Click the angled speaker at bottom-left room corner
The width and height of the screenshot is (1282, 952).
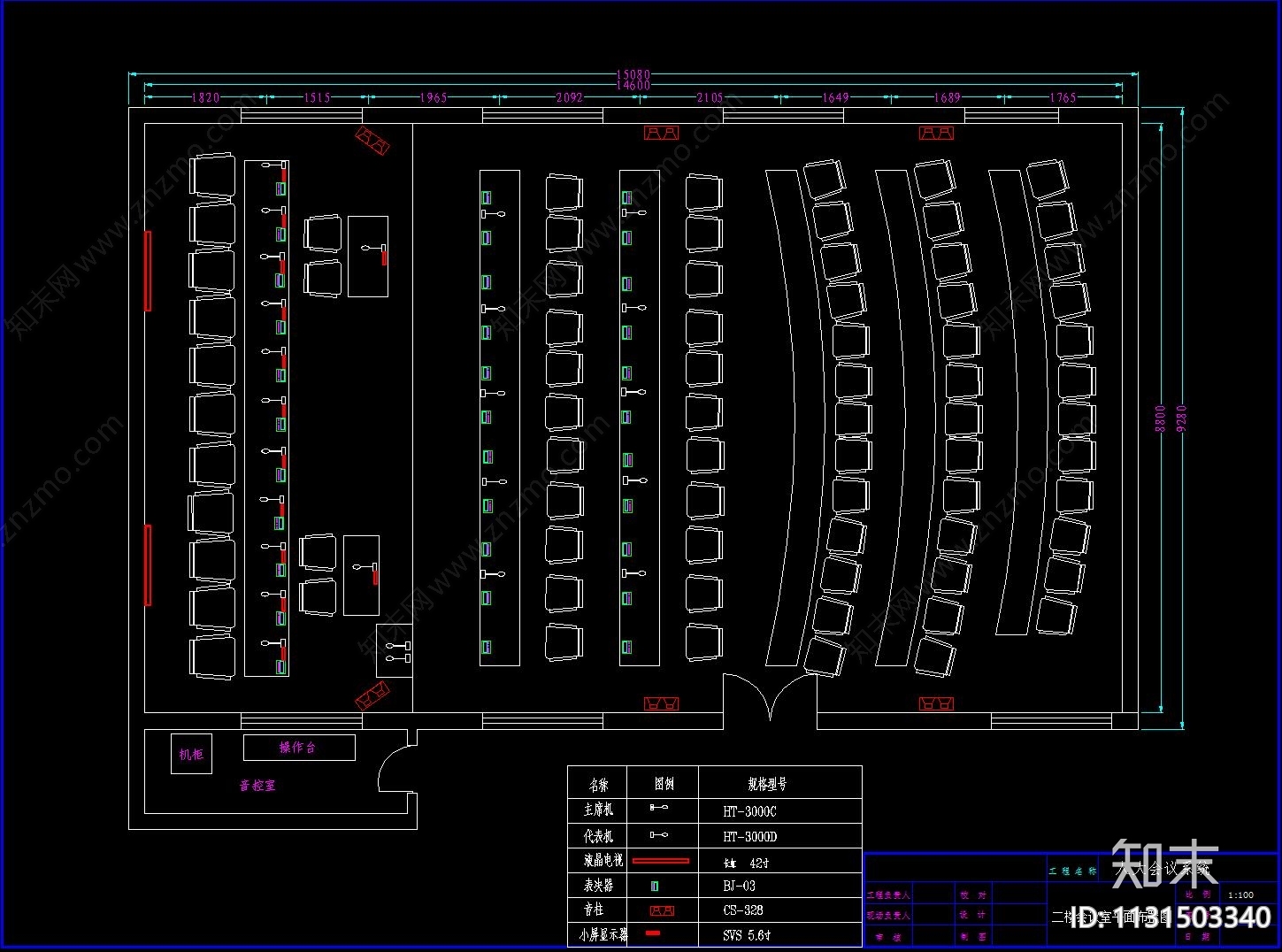click(x=372, y=695)
